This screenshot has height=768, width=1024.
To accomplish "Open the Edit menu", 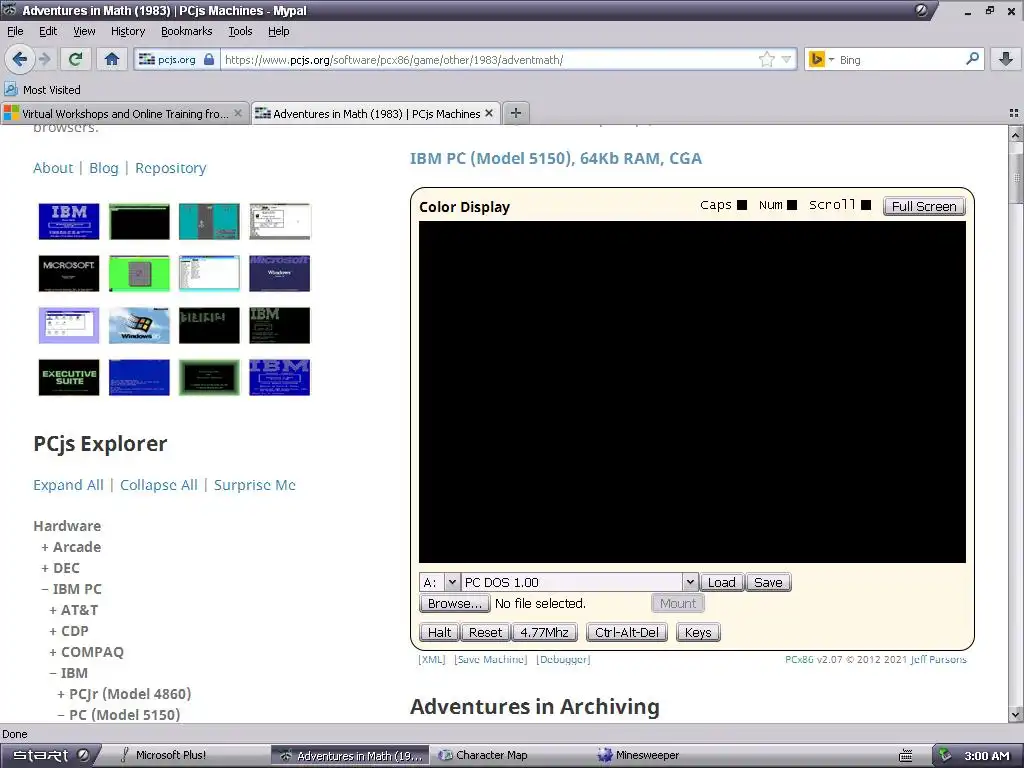I will 48,31.
